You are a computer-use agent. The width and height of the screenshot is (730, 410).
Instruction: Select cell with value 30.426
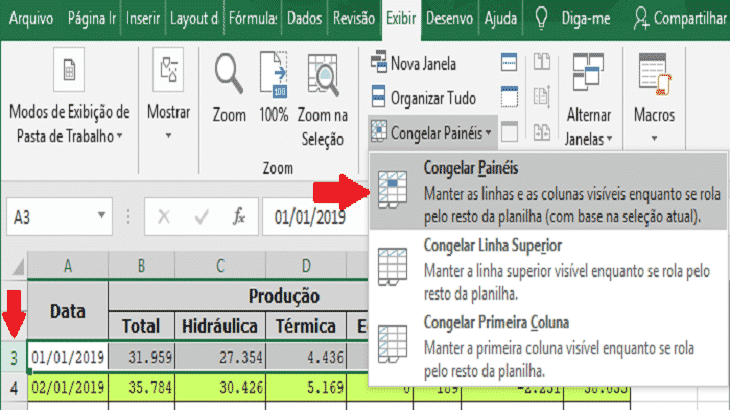tap(220, 388)
